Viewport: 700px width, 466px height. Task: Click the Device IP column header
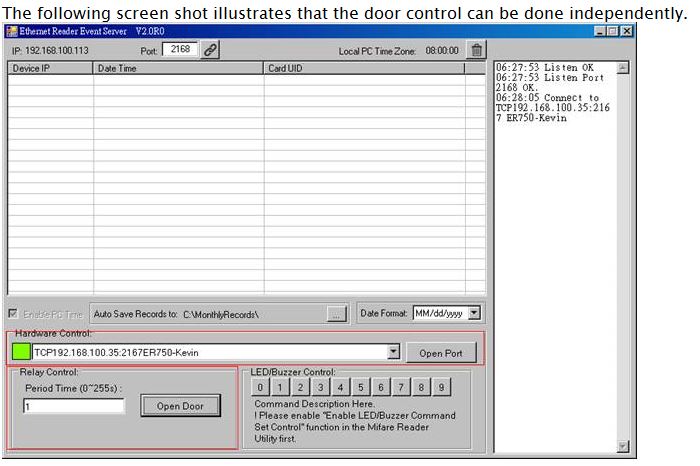[50, 68]
